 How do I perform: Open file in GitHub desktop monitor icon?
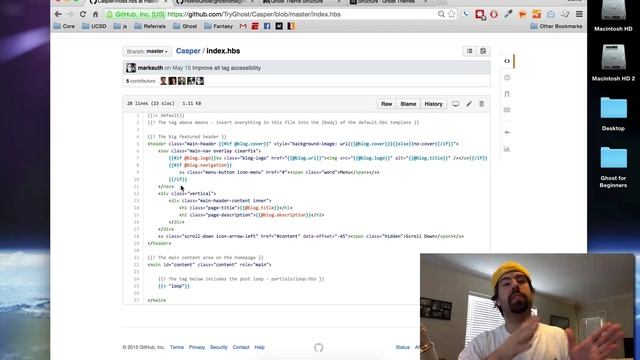(456, 104)
